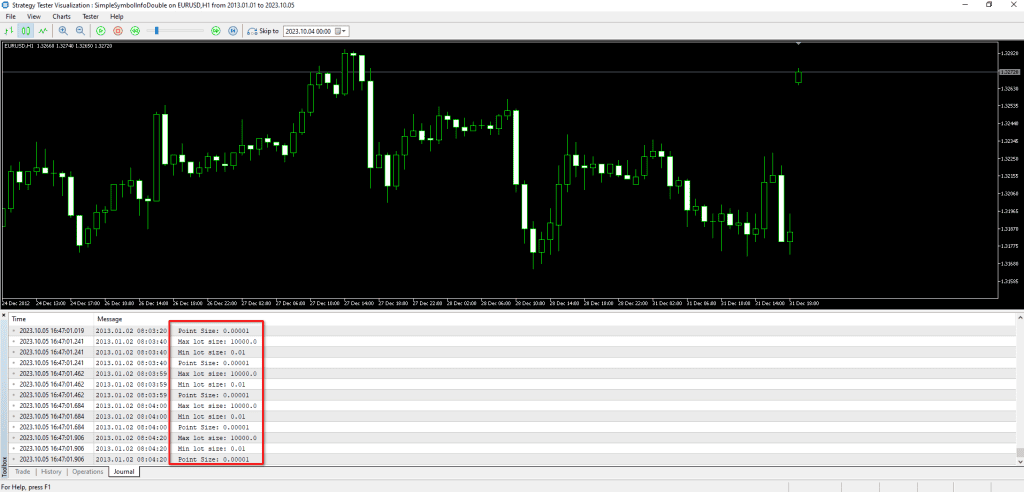Click the current price label 1.32720 on scale
1024x492 pixels.
1009,72
